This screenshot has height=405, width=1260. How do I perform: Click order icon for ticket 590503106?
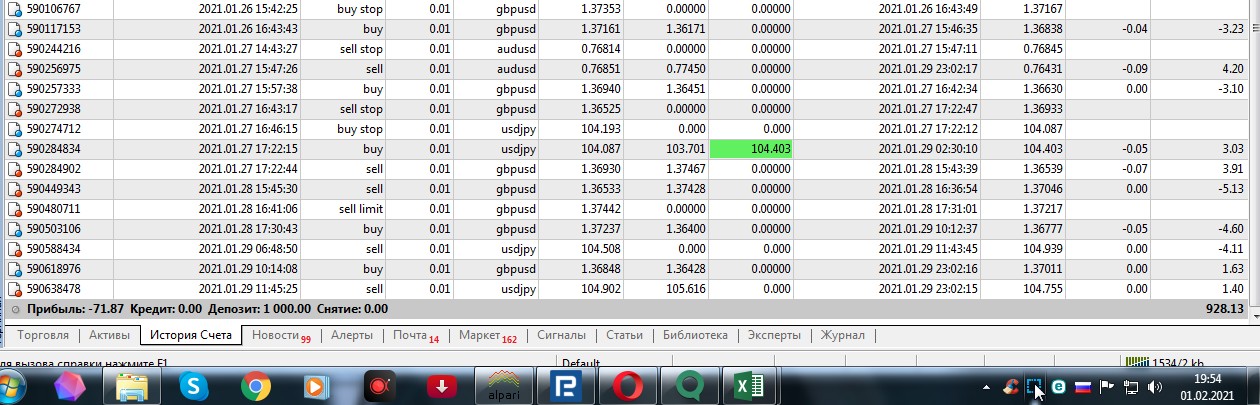click(14, 229)
